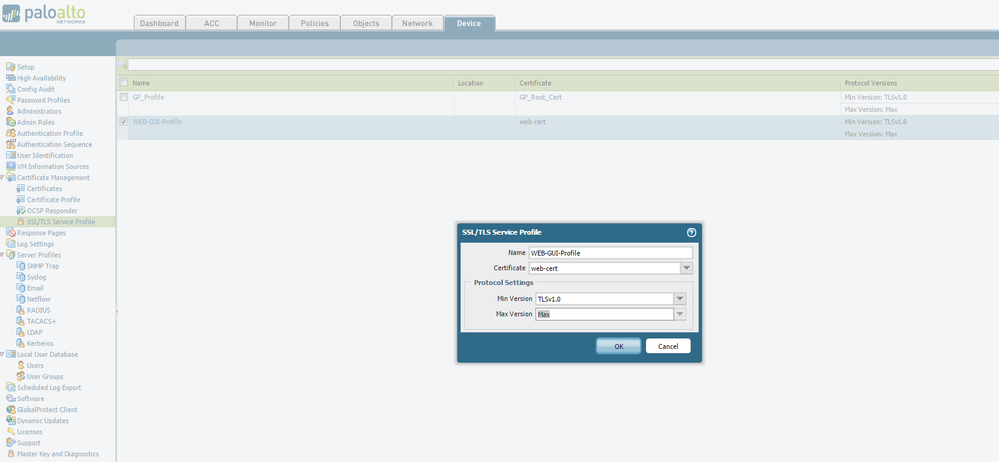Click the Email server profile icon
This screenshot has width=999, height=462.
click(21, 288)
